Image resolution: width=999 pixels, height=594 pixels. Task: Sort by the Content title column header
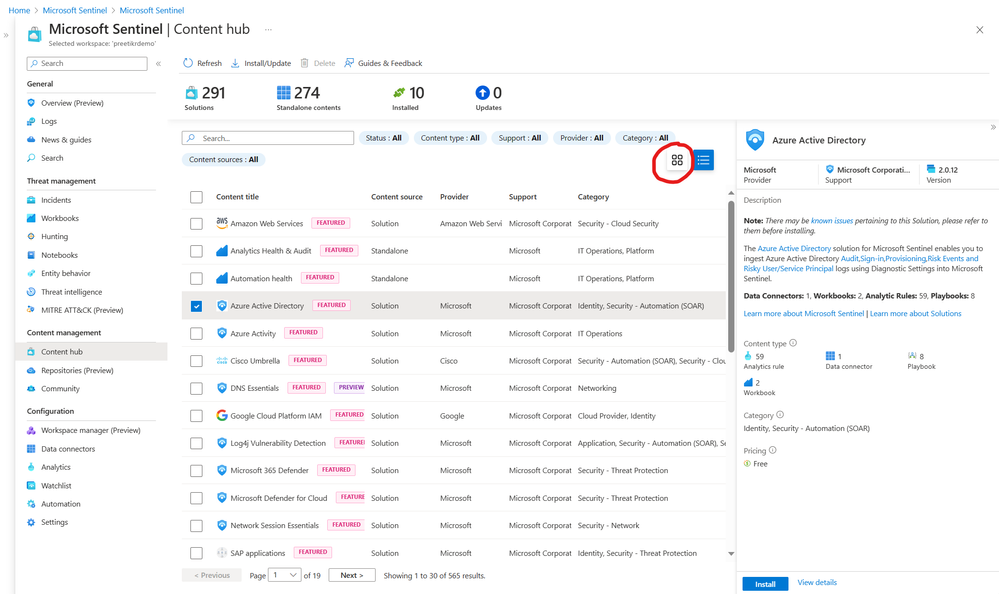point(237,197)
